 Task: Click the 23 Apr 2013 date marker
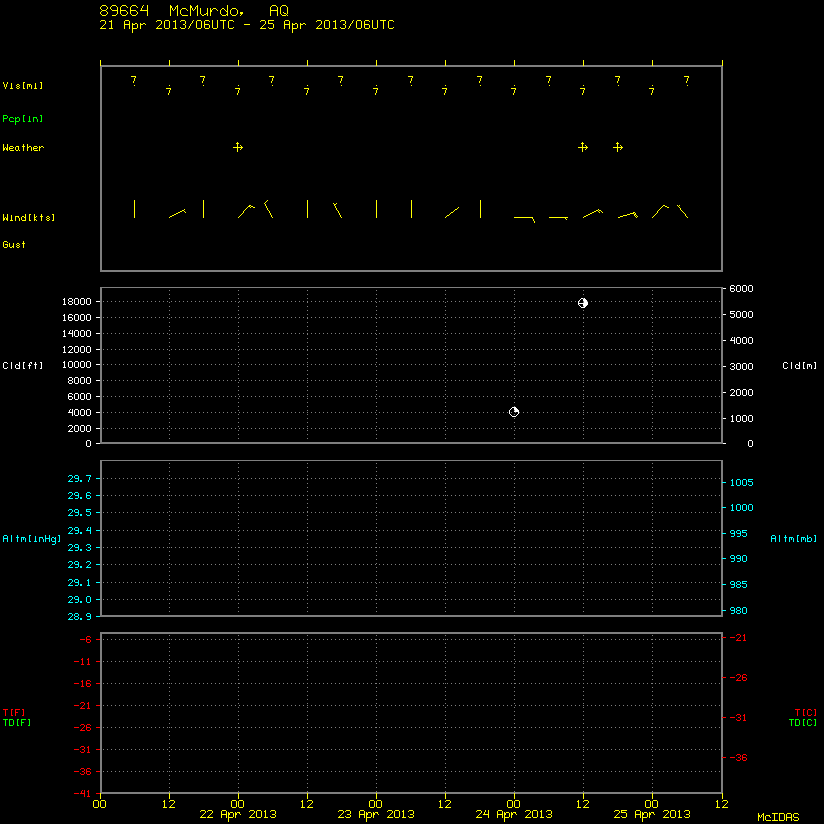click(376, 814)
